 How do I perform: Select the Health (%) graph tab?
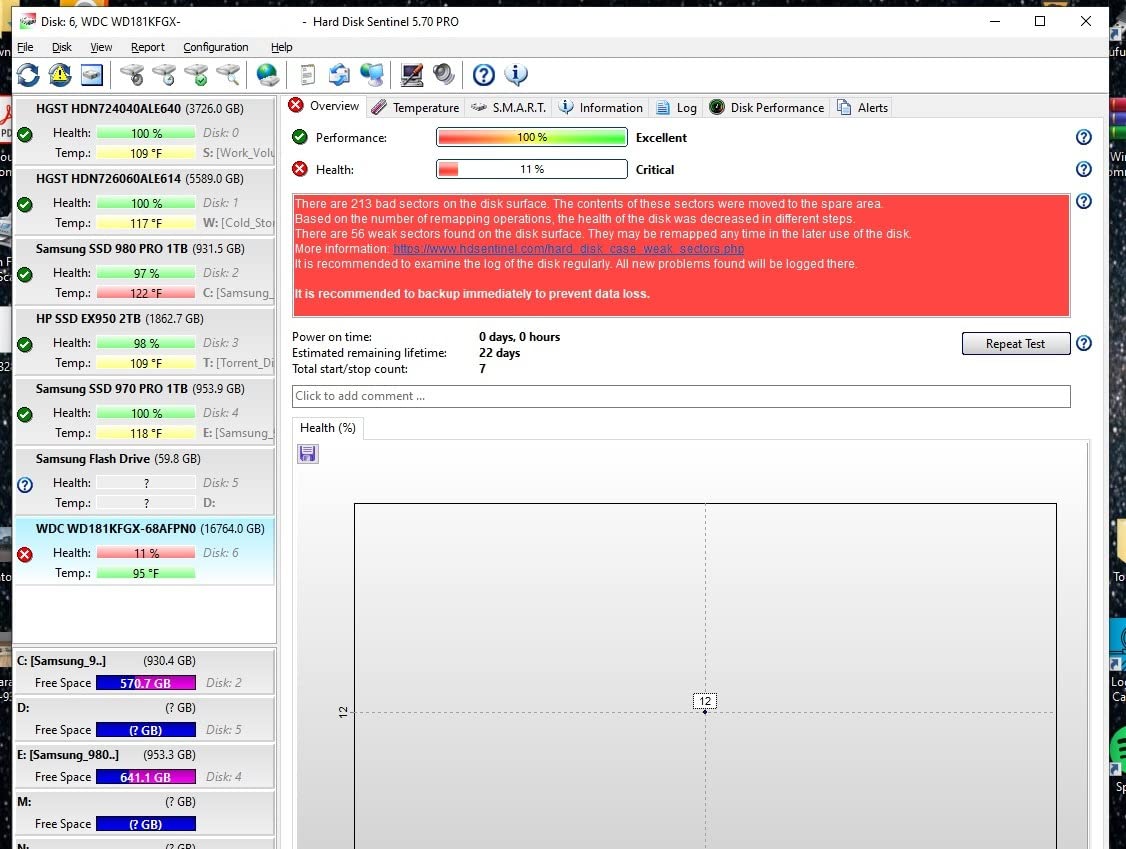(327, 428)
